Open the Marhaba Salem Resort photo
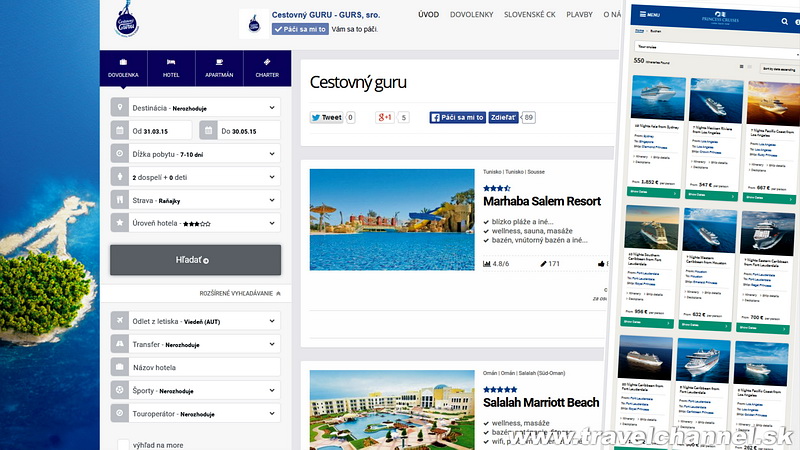800x450 pixels. (392, 219)
